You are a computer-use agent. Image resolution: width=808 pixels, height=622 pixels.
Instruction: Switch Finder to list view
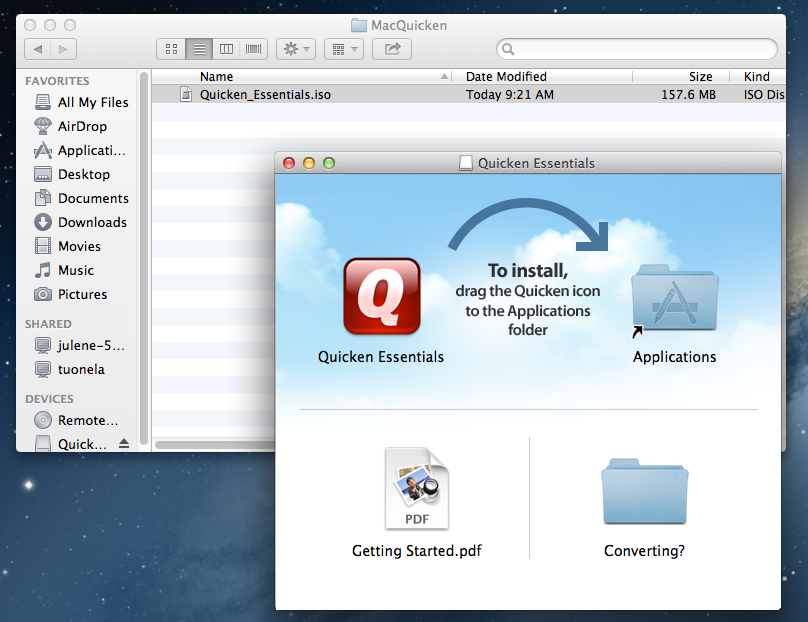coord(199,49)
